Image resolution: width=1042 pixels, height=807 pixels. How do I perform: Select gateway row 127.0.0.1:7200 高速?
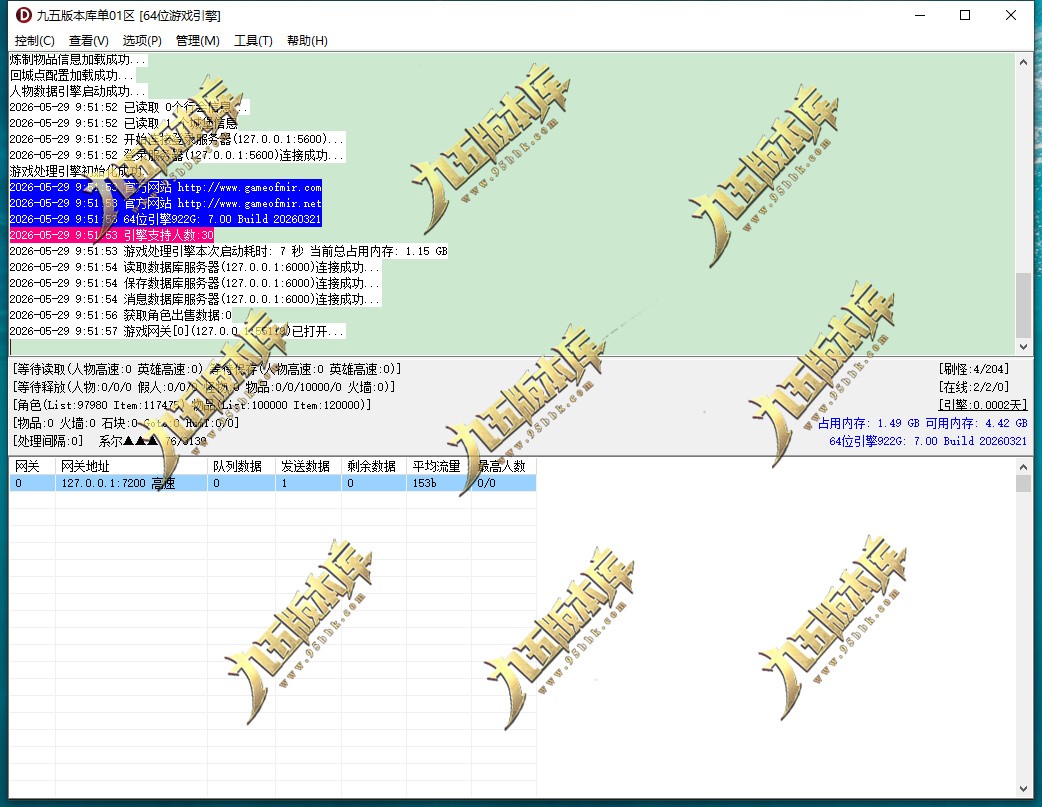click(272, 483)
